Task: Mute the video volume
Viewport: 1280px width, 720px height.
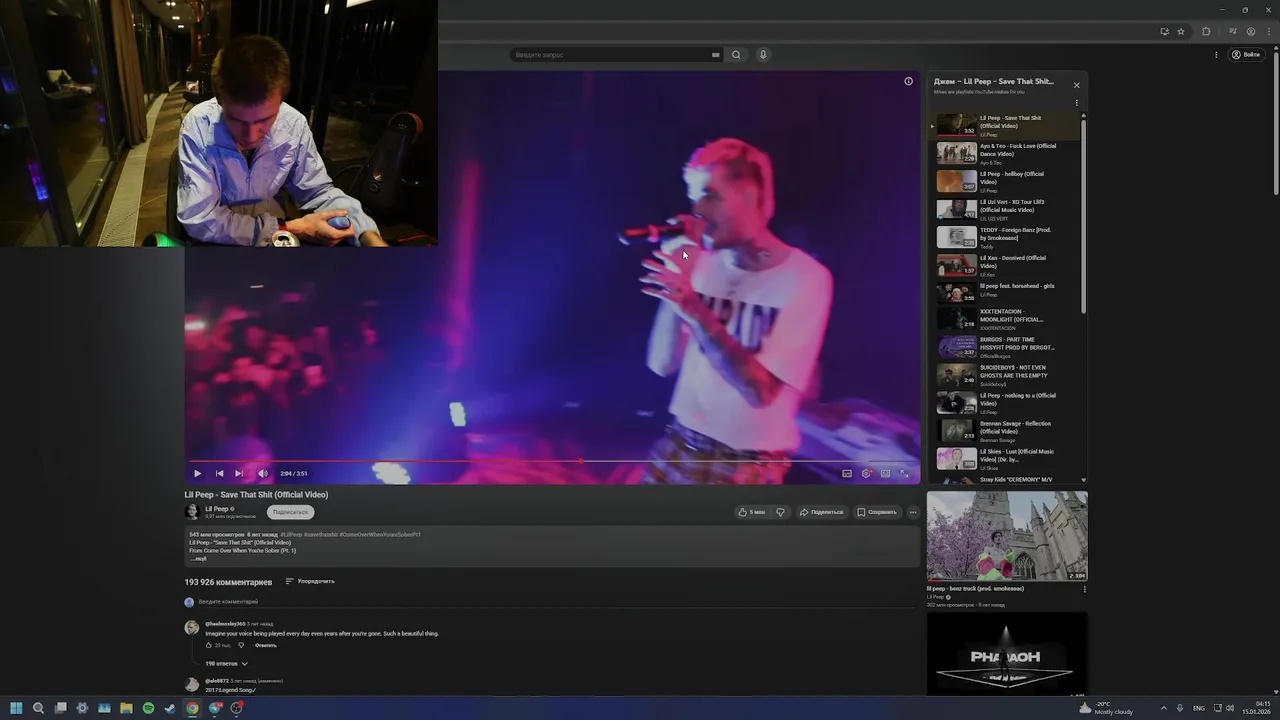Action: click(263, 473)
